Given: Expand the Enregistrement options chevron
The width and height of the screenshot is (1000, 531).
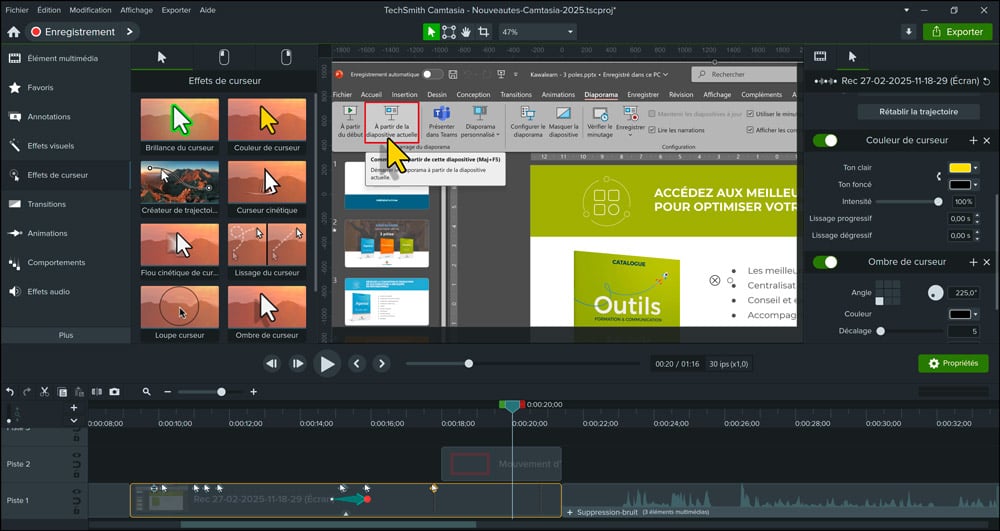Looking at the screenshot, I should [129, 32].
